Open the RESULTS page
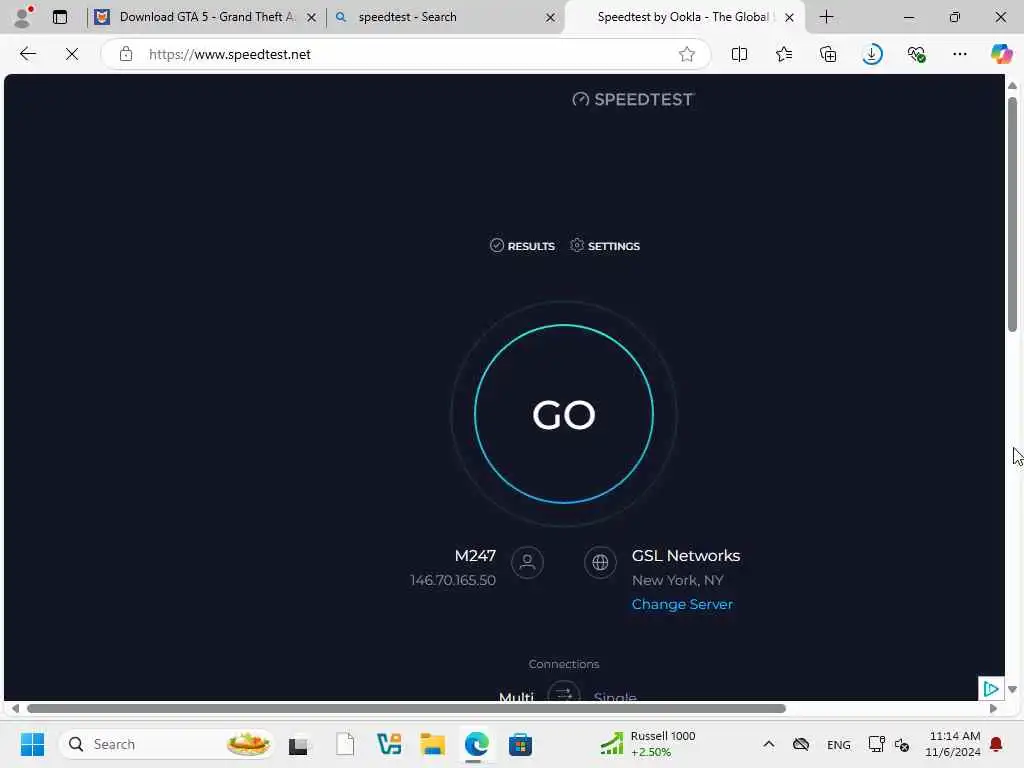The image size is (1024, 768). (x=522, y=246)
